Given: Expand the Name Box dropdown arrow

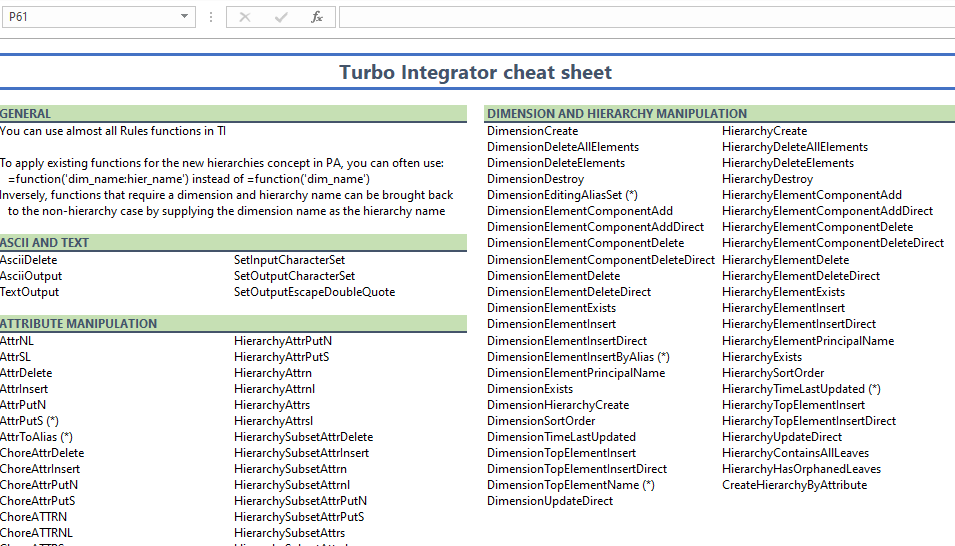Looking at the screenshot, I should coord(184,16).
